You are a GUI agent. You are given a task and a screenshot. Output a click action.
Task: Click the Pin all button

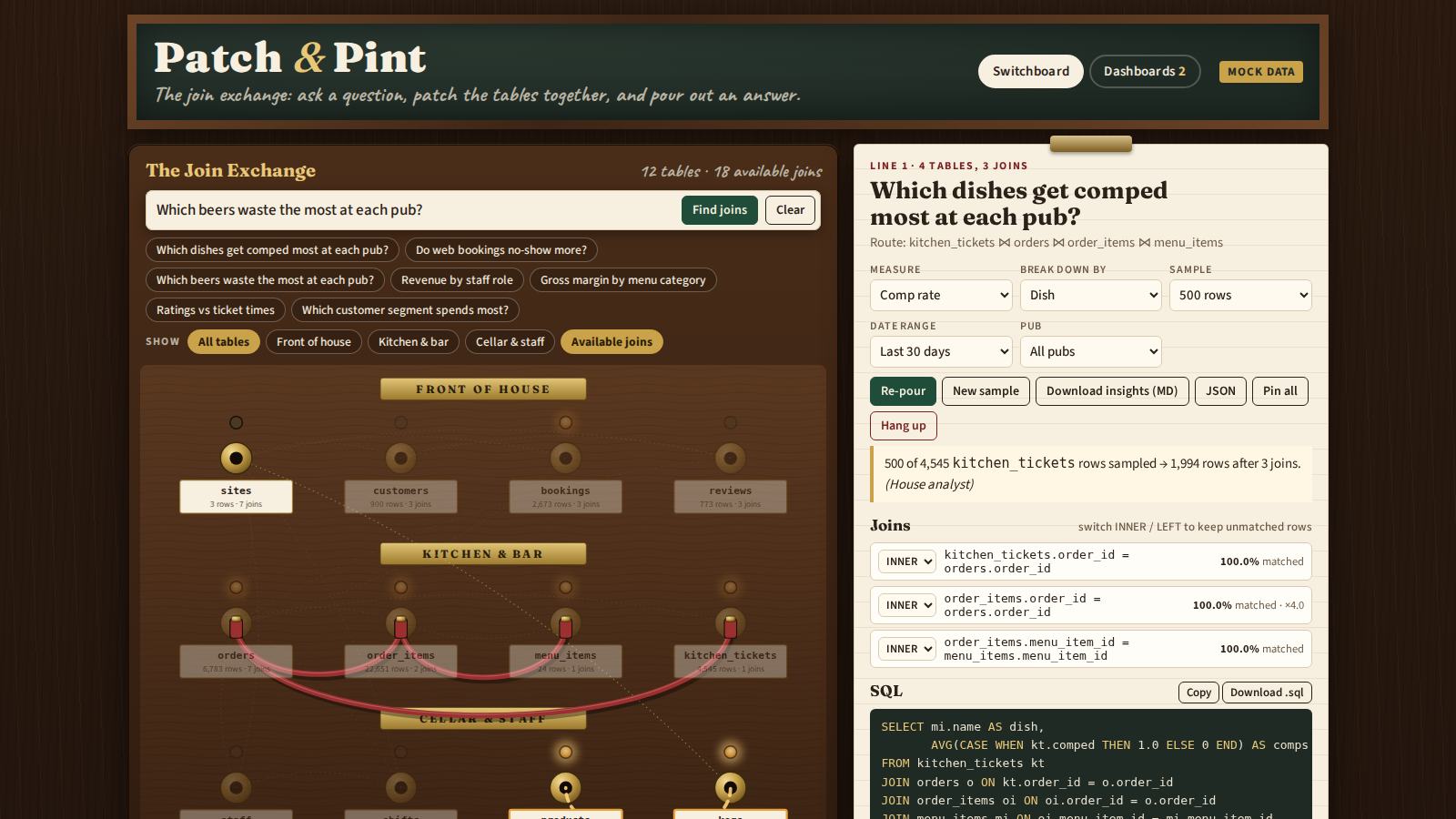pyautogui.click(x=1279, y=391)
